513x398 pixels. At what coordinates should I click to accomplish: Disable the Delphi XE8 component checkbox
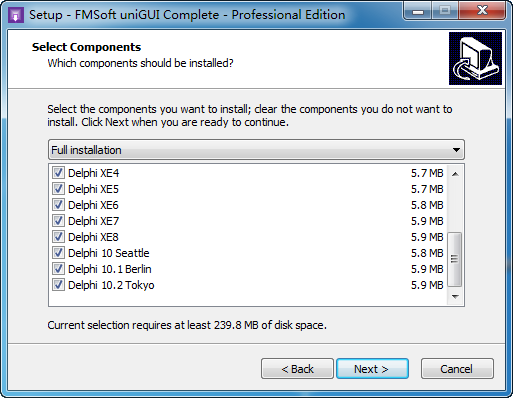pyautogui.click(x=58, y=237)
